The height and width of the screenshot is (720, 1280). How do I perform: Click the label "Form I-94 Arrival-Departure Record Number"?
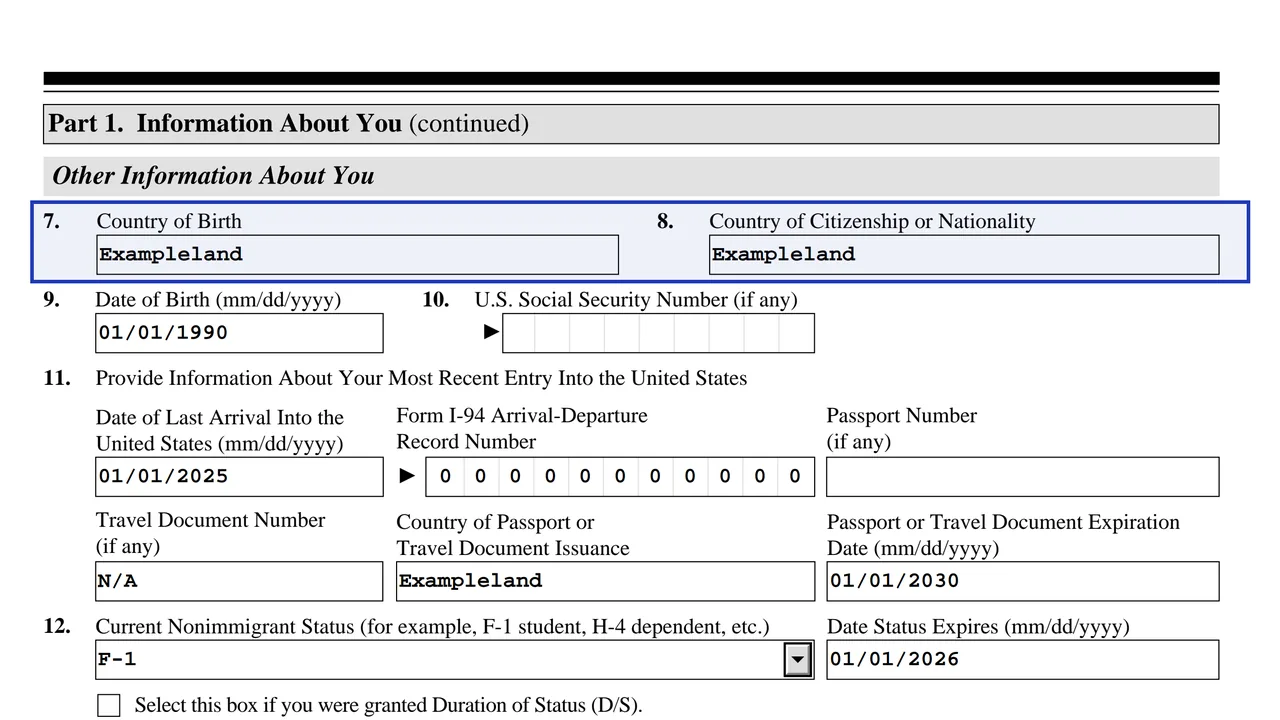[522, 429]
